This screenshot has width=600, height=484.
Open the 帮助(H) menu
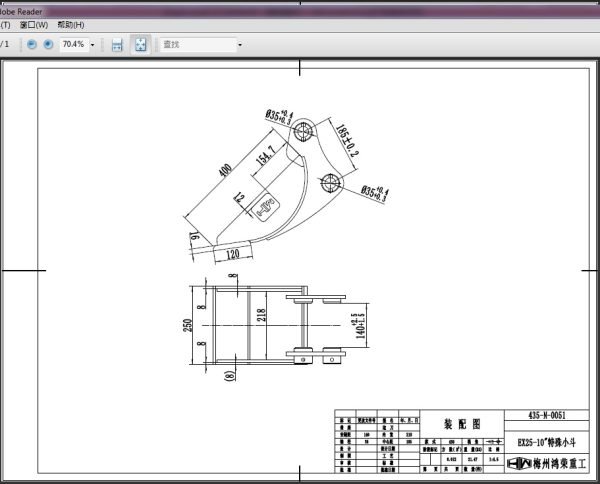tap(71, 24)
